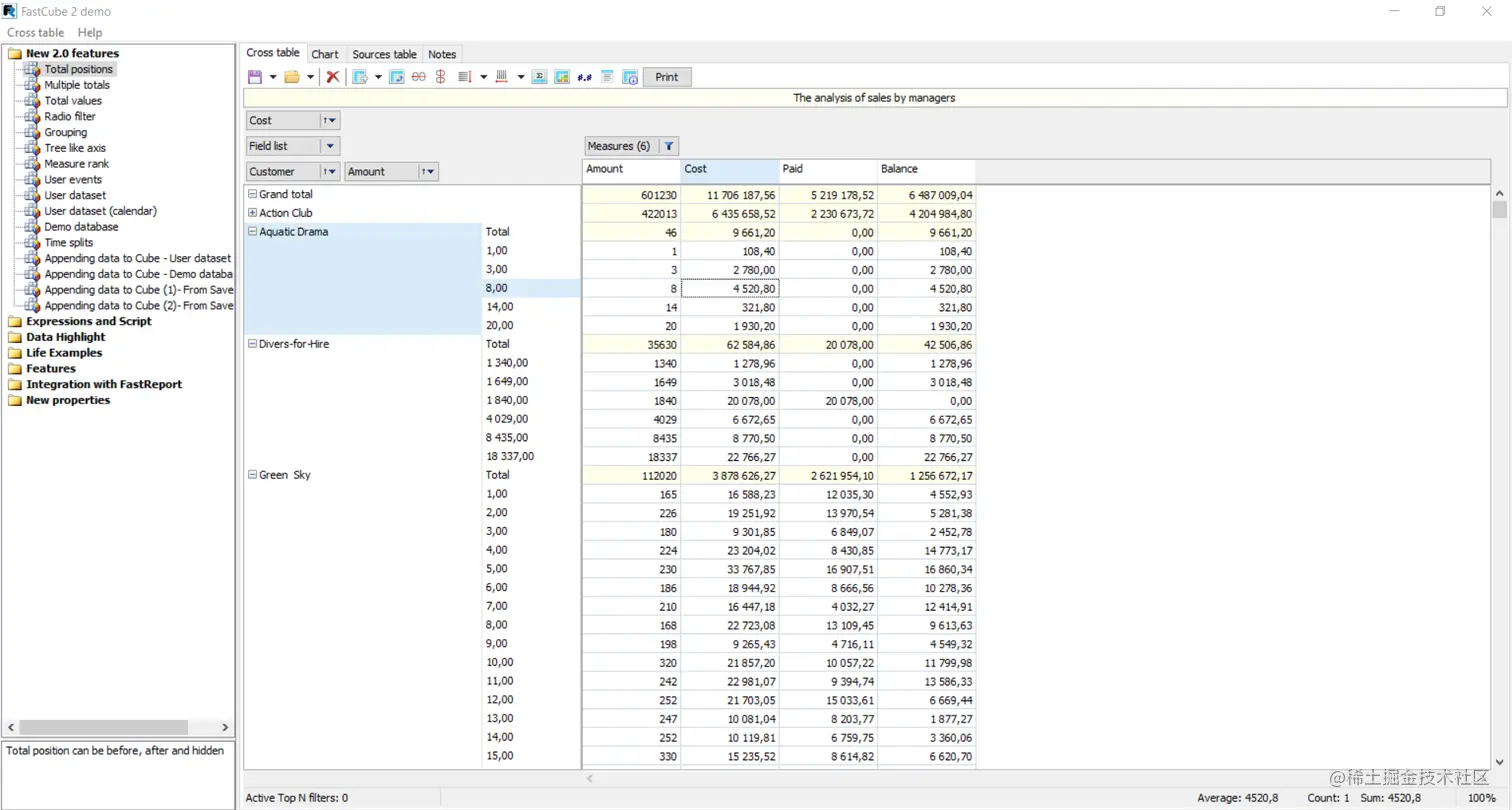
Task: Open the New properties folder
Action: (68, 400)
